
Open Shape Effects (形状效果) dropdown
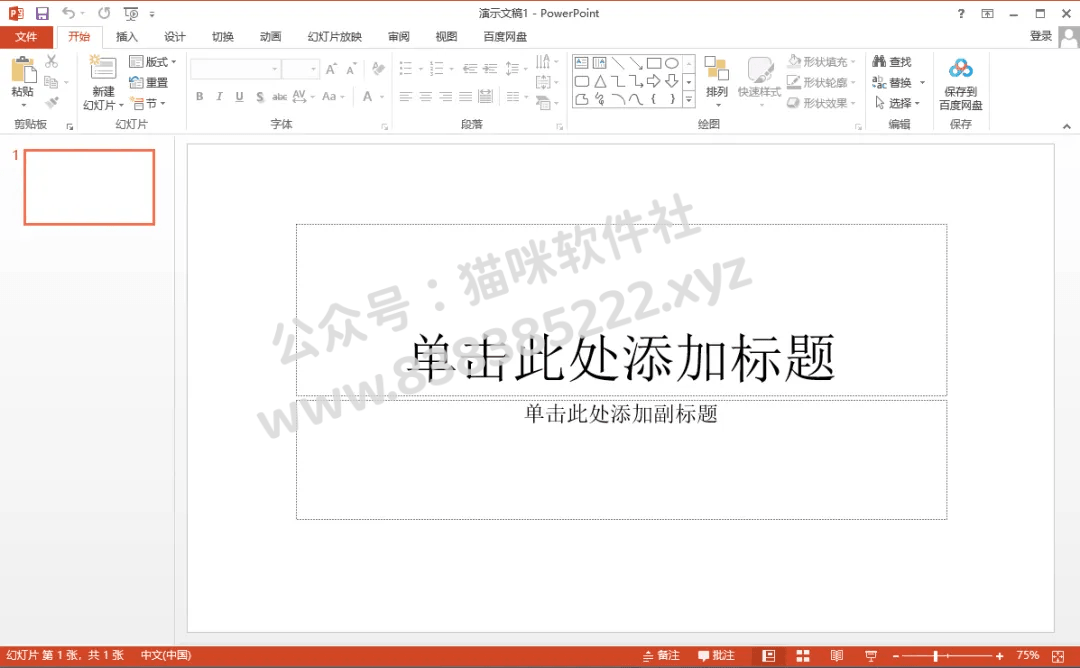(821, 103)
